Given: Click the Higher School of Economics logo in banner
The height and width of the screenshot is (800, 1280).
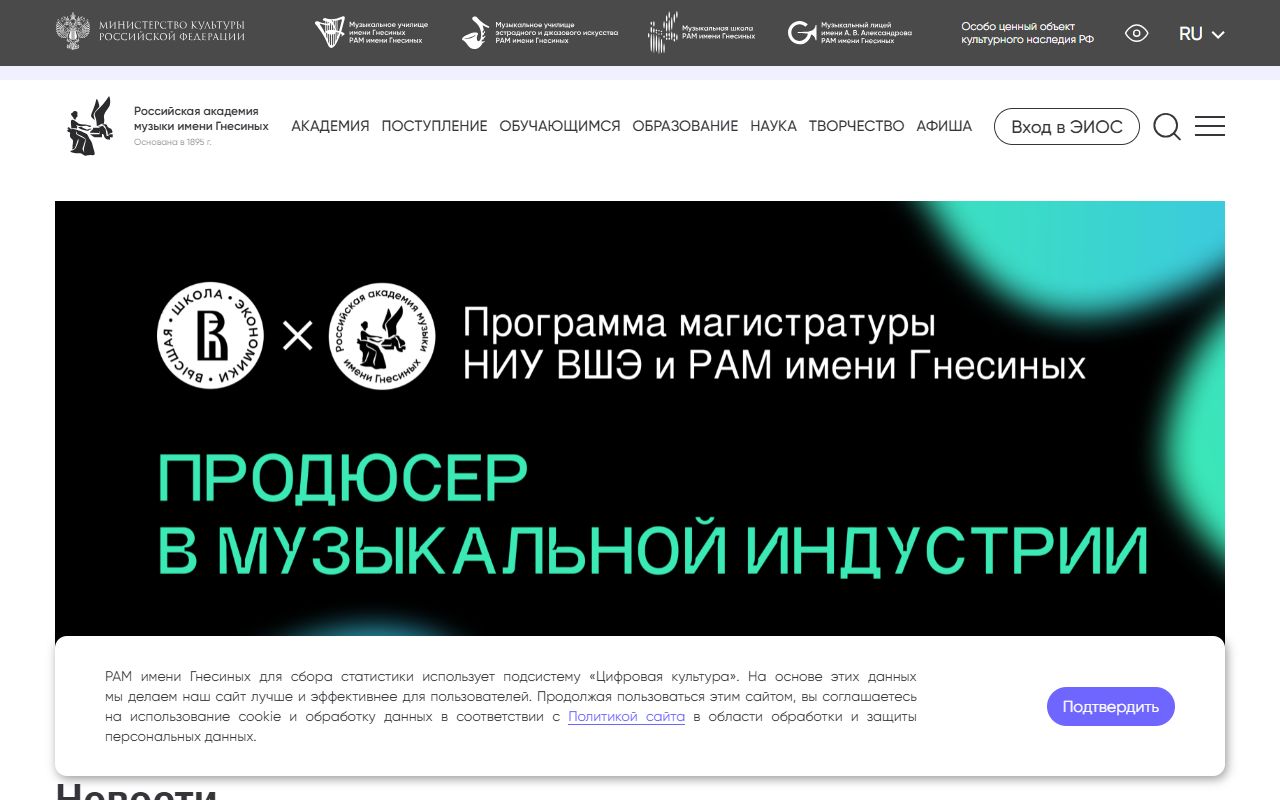Looking at the screenshot, I should tap(211, 337).
